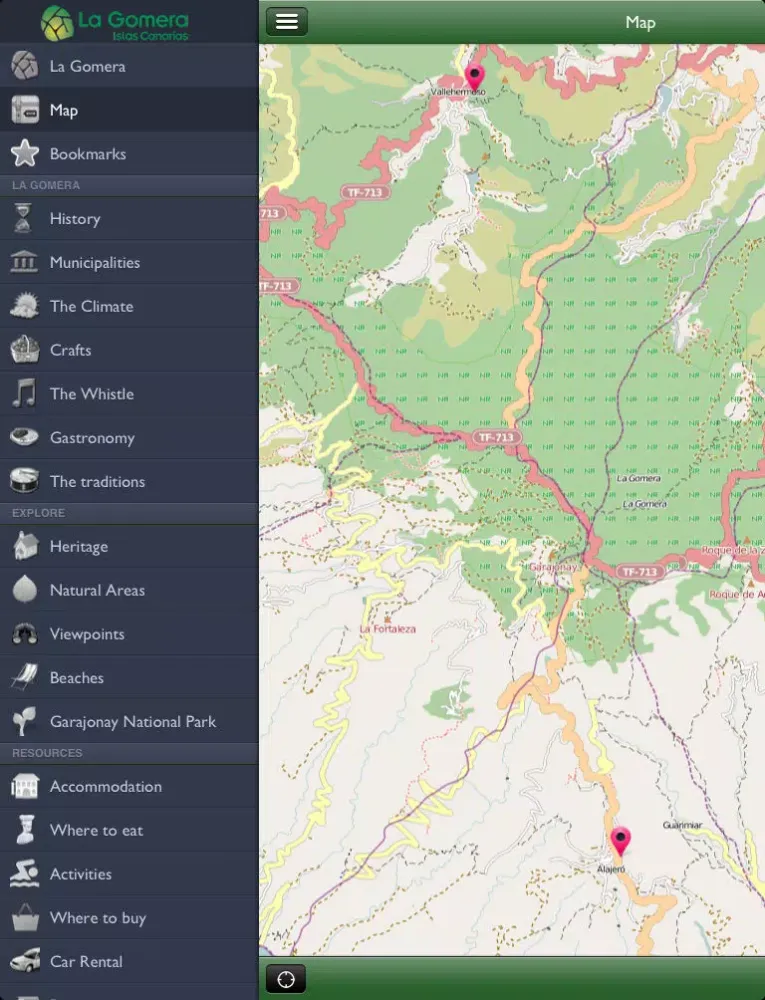Tap the Heritage church icon
Screen dimensions: 765x1000
[x=25, y=546]
